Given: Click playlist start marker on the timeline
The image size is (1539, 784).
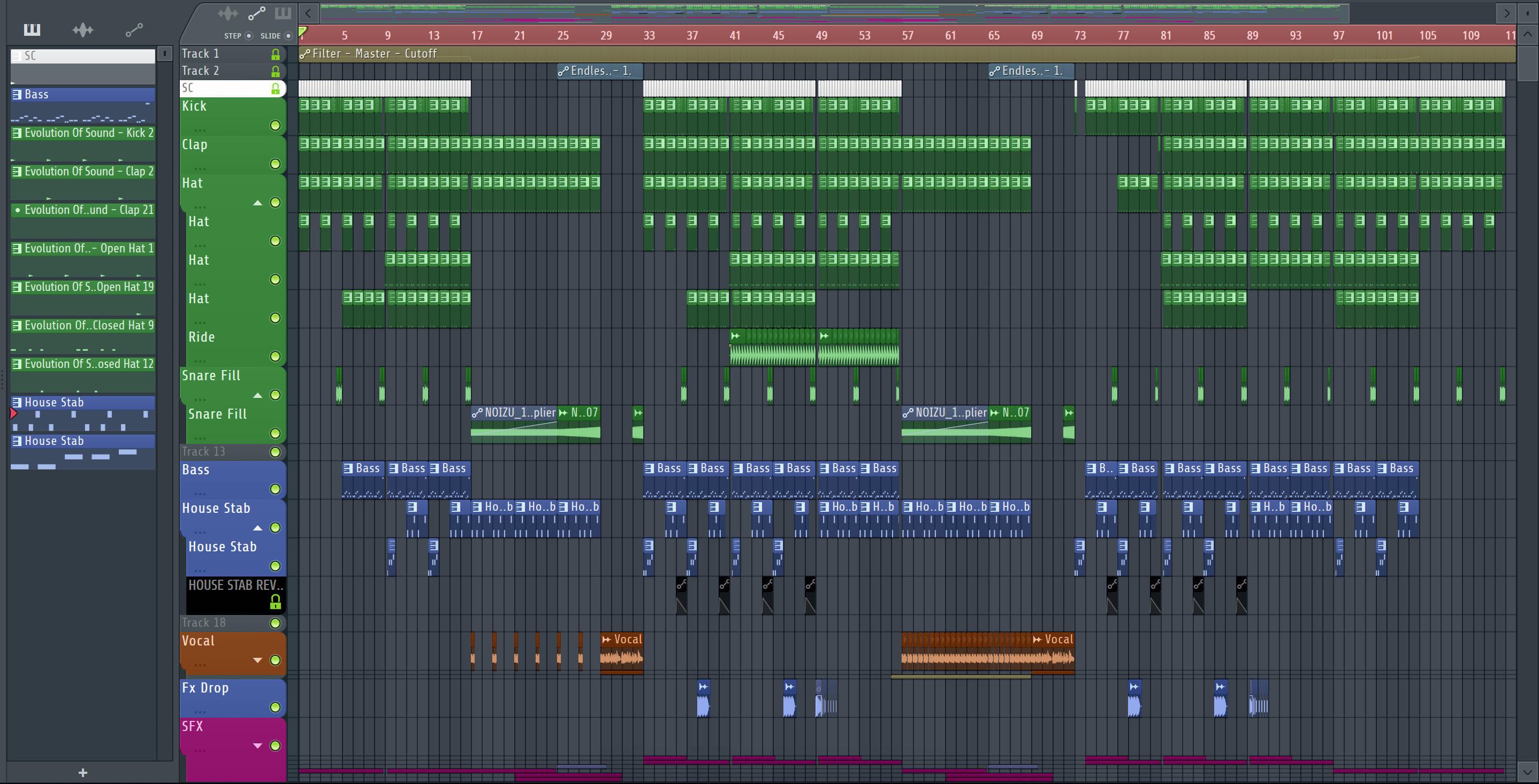Looking at the screenshot, I should tap(303, 32).
